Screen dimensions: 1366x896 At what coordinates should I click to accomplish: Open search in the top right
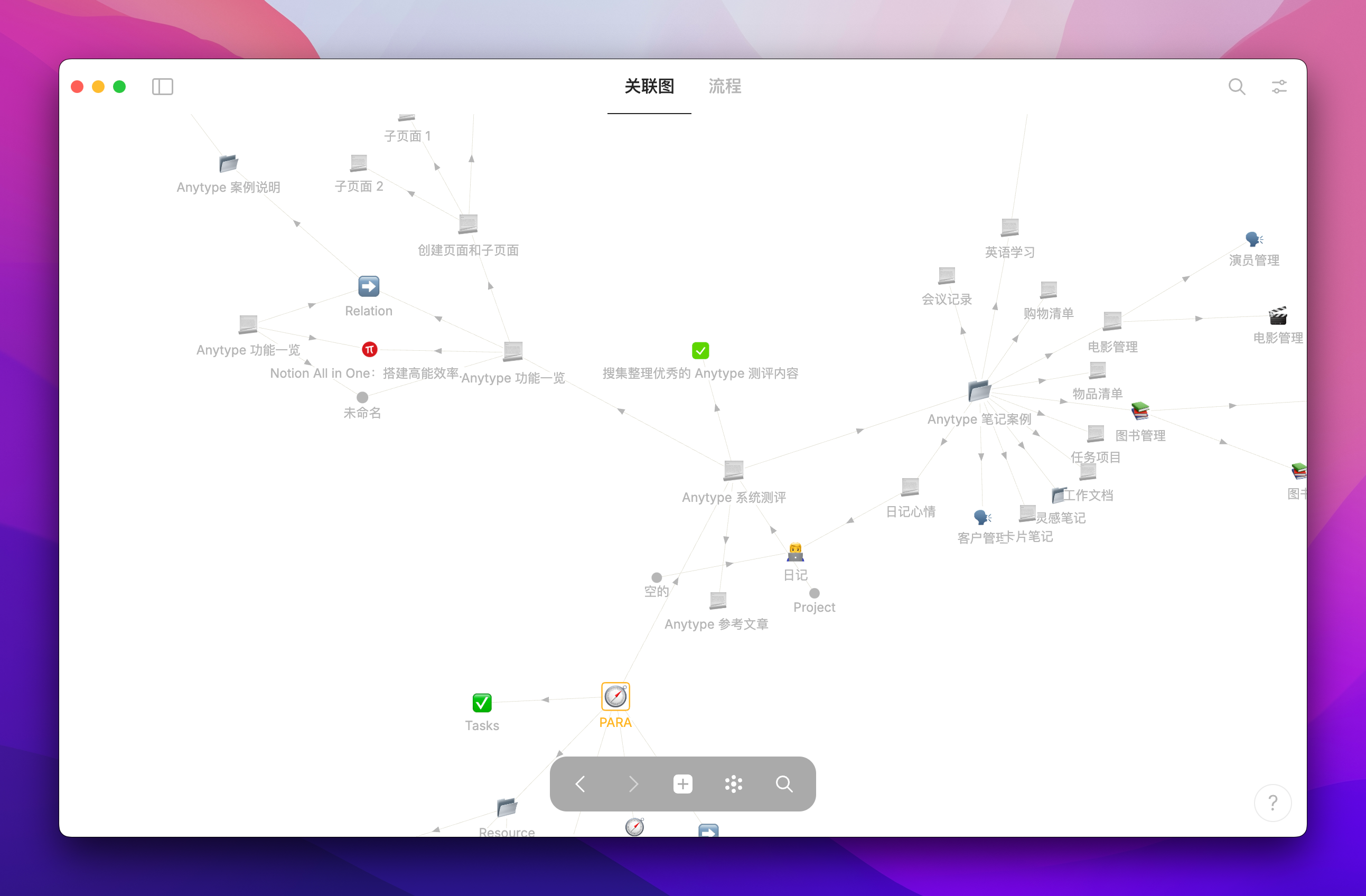click(x=1237, y=87)
